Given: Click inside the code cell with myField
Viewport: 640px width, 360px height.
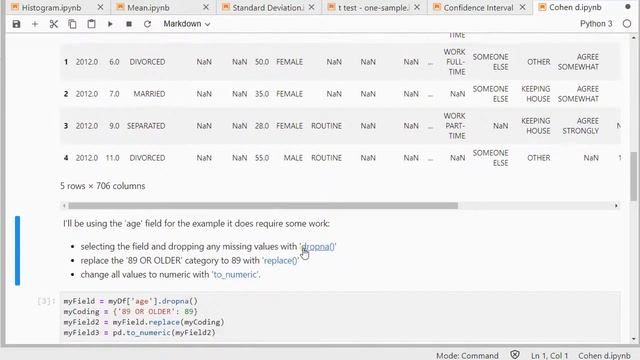Looking at the screenshot, I should 340,317.
